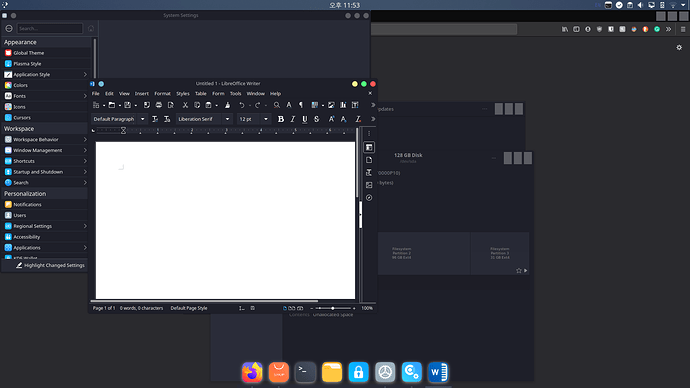Click the System Settings search field
Screen dimensions: 690x388
(50, 29)
